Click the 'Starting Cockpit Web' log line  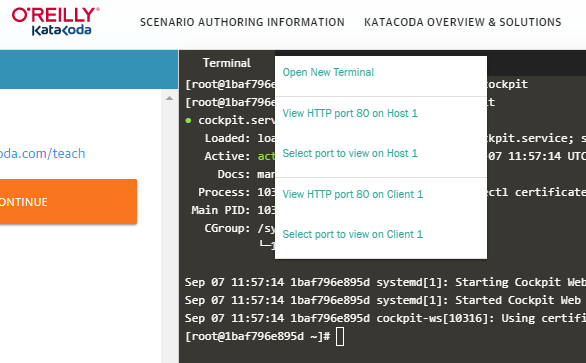(385, 282)
